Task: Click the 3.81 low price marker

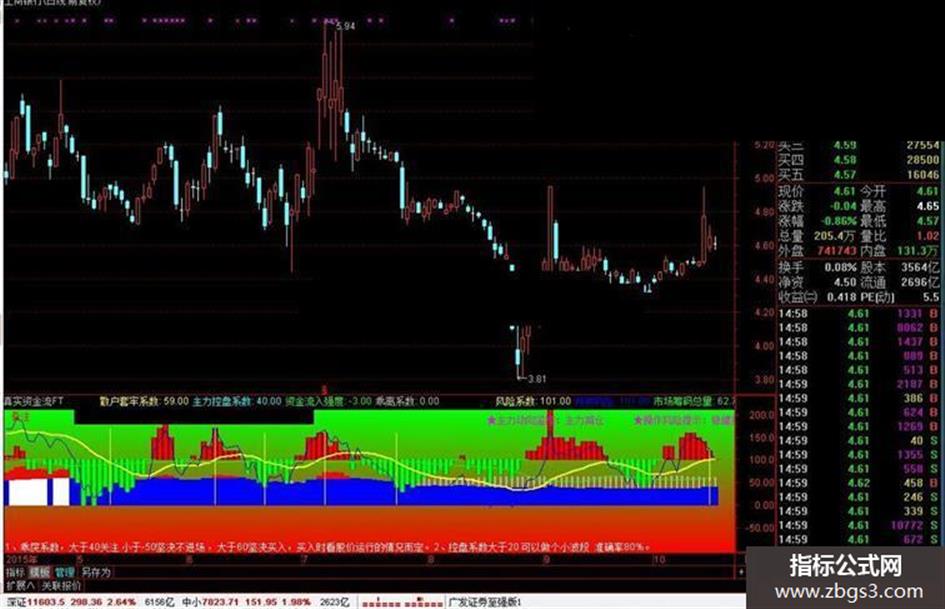Action: (x=536, y=379)
